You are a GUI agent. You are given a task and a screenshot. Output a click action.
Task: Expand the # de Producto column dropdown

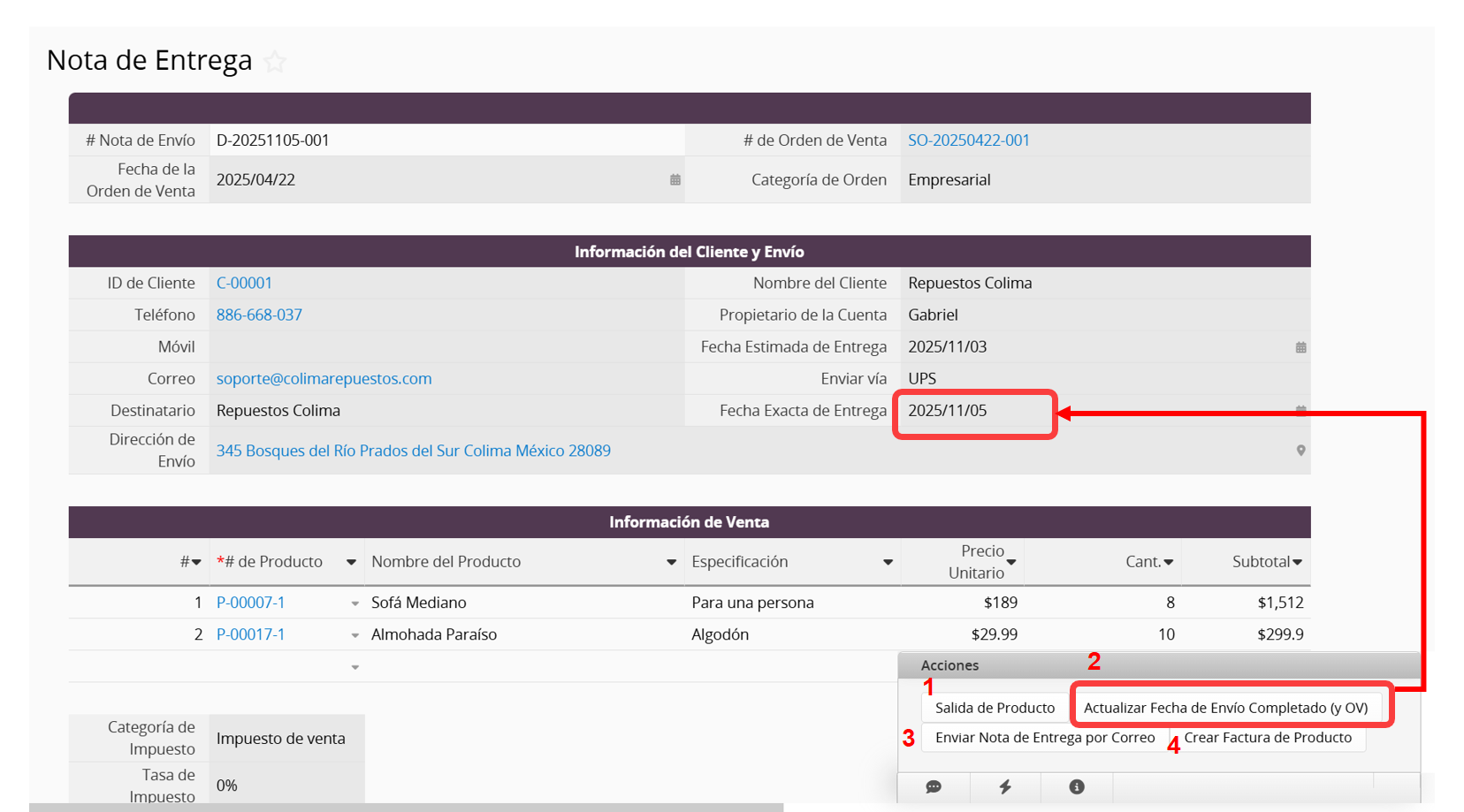coord(351,562)
